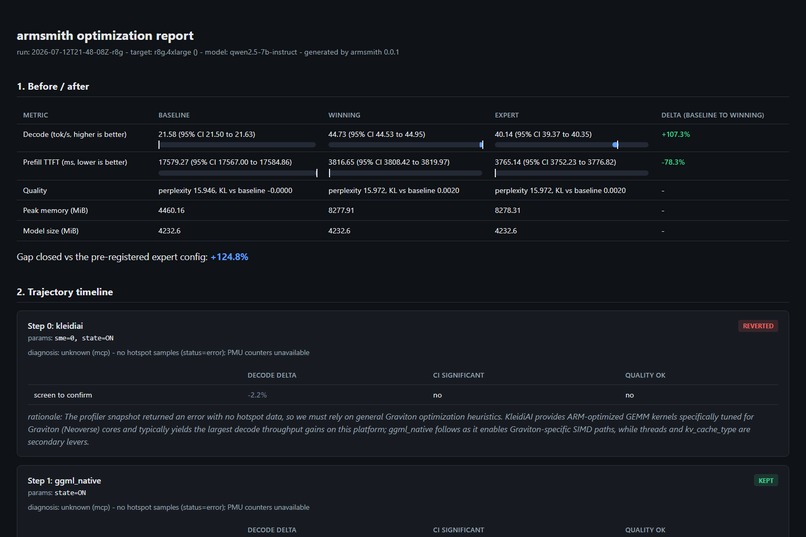The height and width of the screenshot is (537, 806).
Task: Select the Quality row label
Action: click(x=34, y=190)
